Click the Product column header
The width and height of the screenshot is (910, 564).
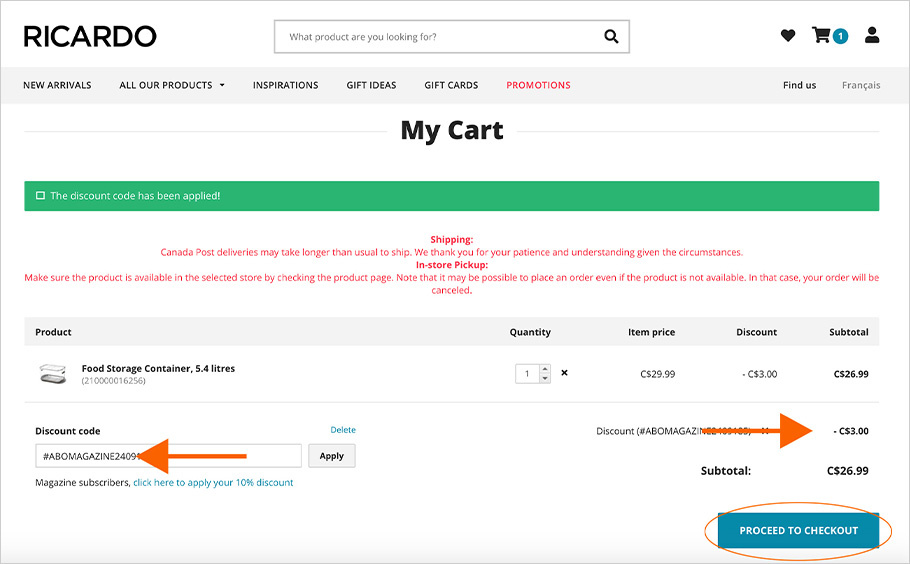coord(53,332)
